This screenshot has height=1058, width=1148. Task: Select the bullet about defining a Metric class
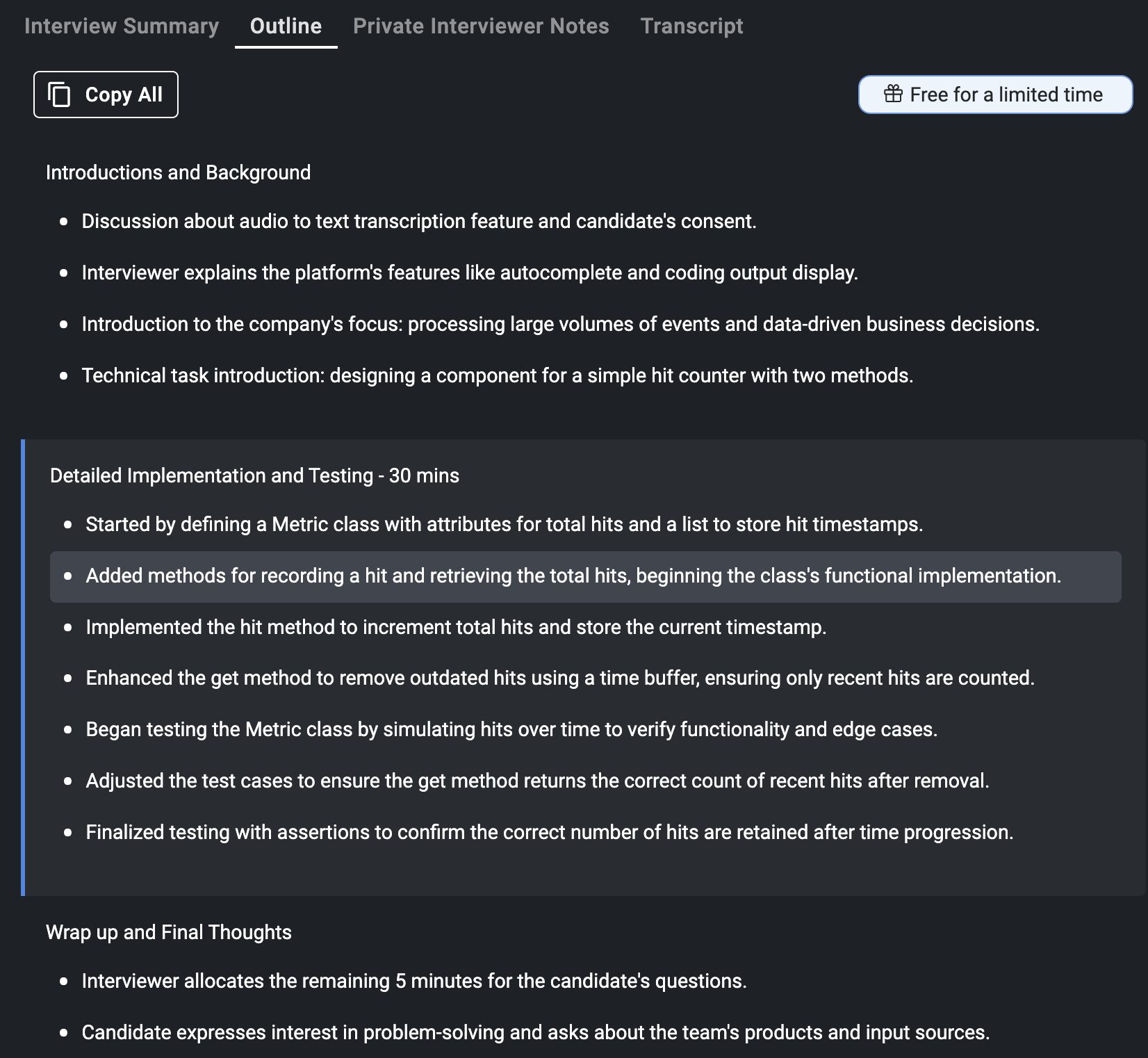(x=504, y=524)
